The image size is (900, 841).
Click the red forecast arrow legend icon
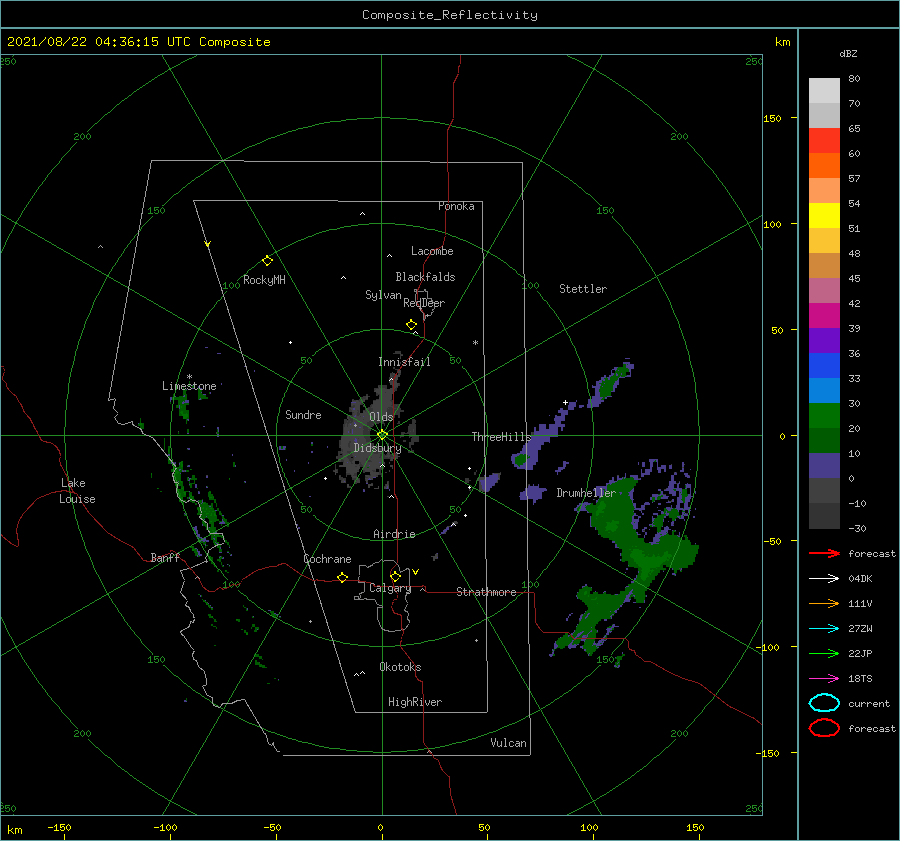824,553
